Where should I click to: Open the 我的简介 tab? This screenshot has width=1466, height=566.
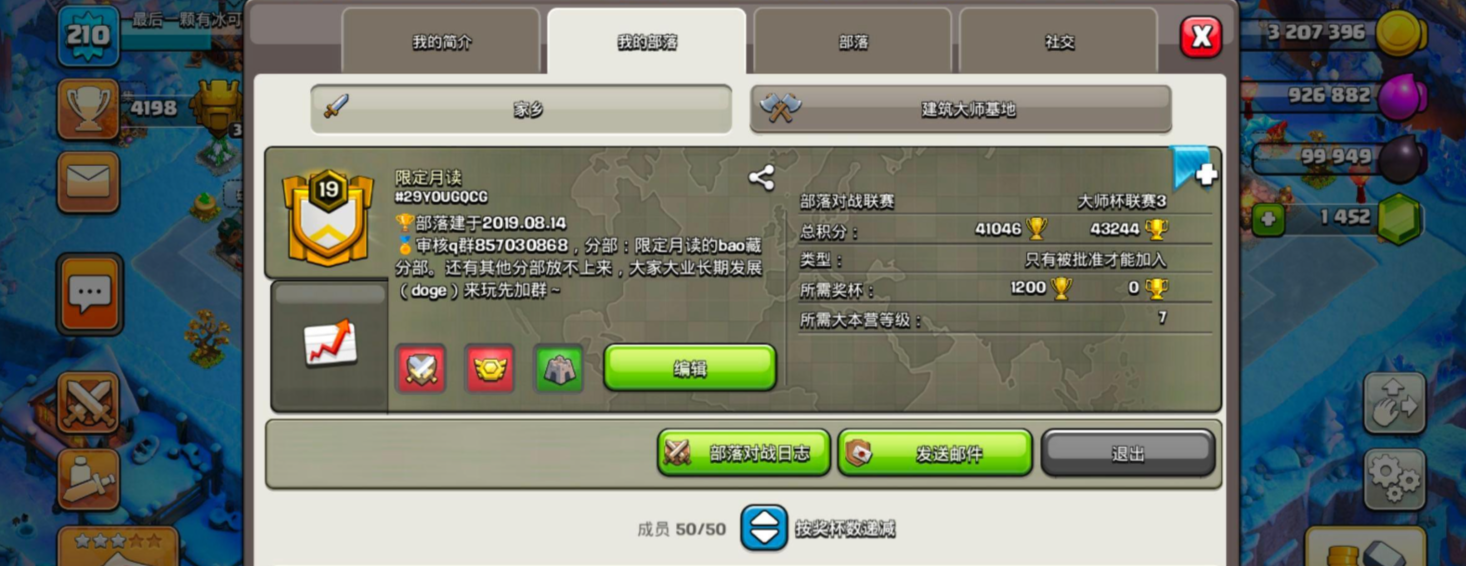tap(441, 42)
